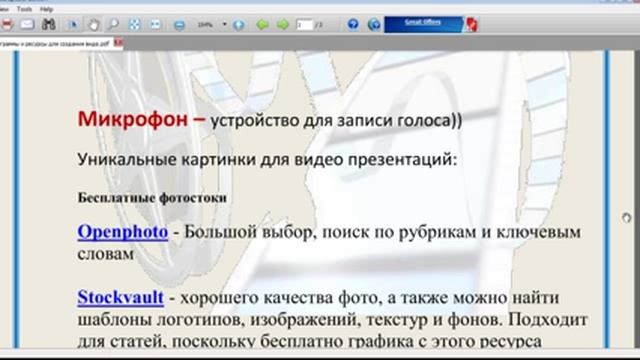Click the round plus Zoom In button
The width and height of the screenshot is (640, 360).
(239, 25)
